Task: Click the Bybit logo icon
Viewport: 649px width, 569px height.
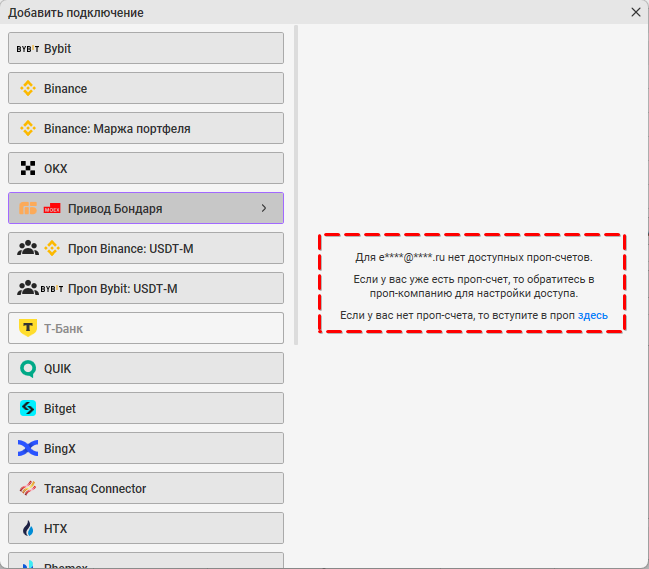Action: [28, 49]
